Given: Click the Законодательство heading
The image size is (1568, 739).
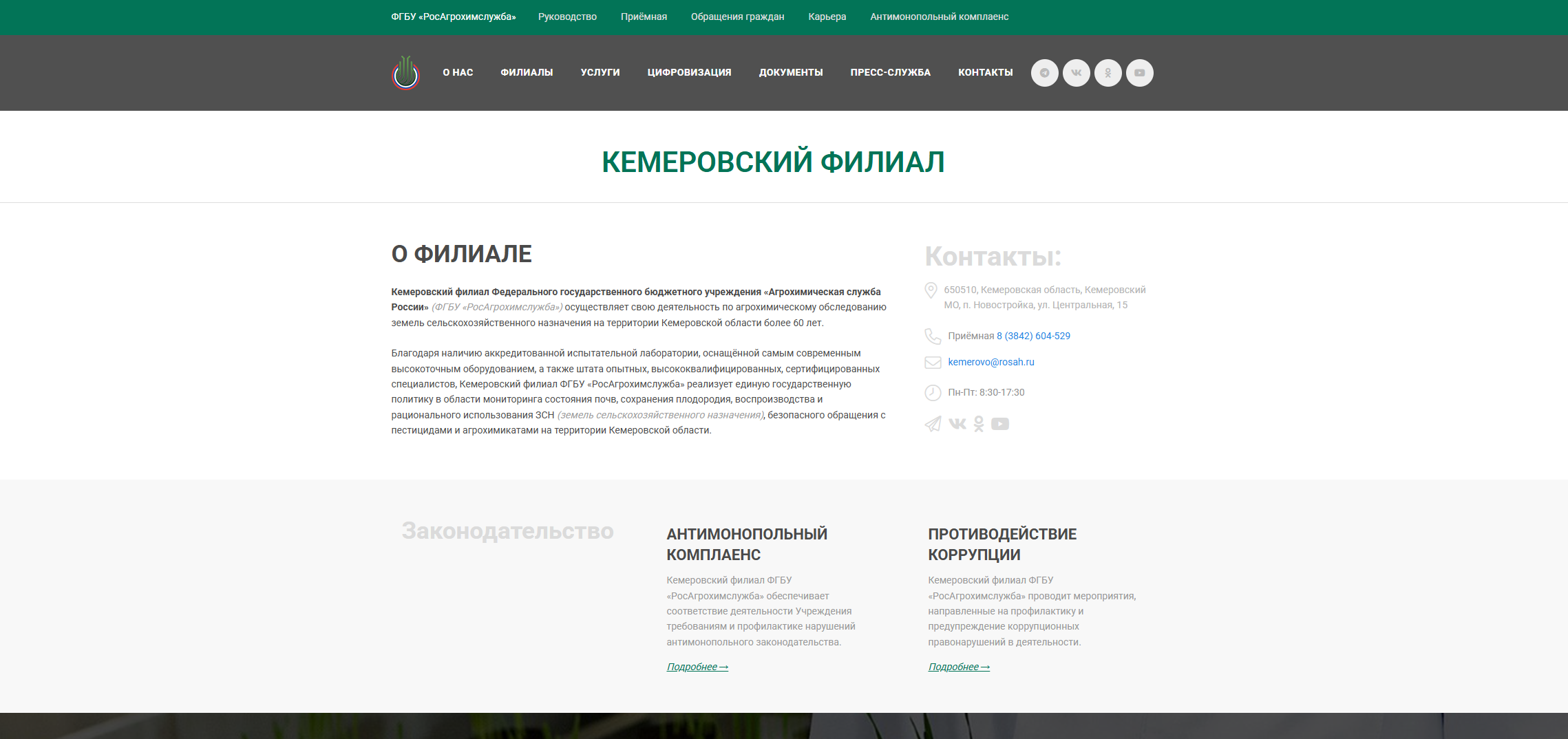Looking at the screenshot, I should (507, 531).
